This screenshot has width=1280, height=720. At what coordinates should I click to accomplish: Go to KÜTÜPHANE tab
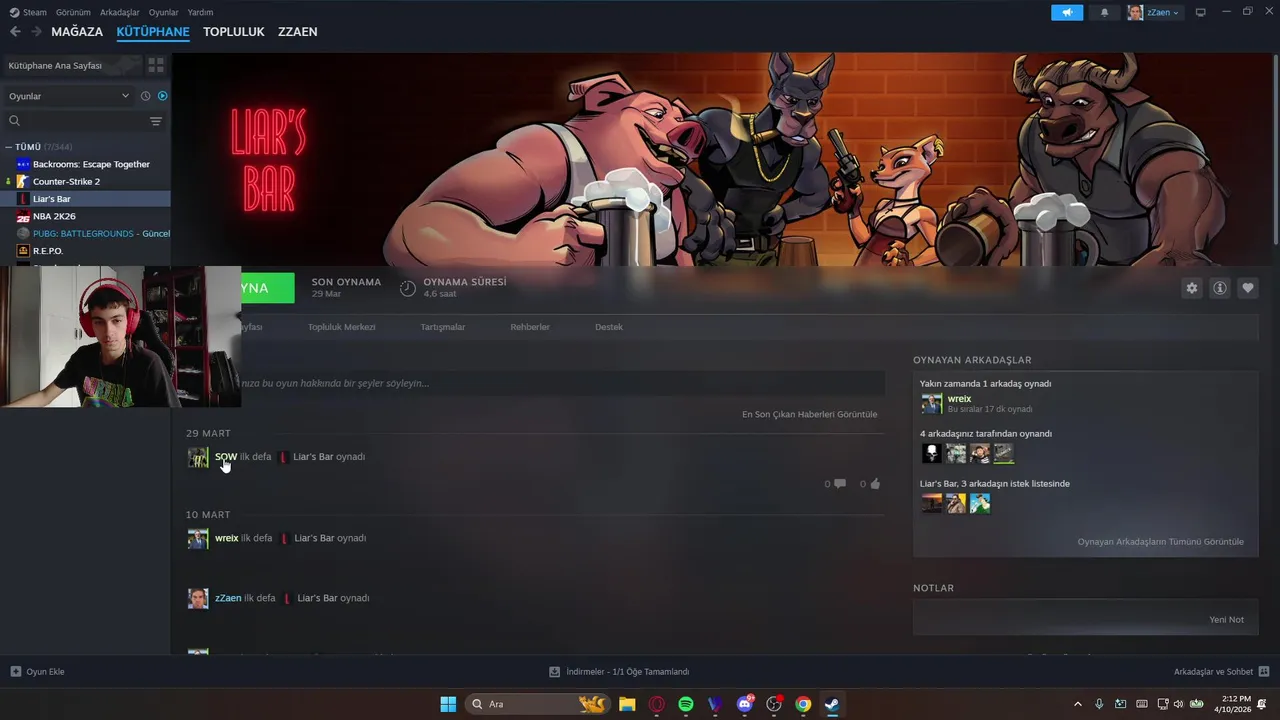coord(153,32)
